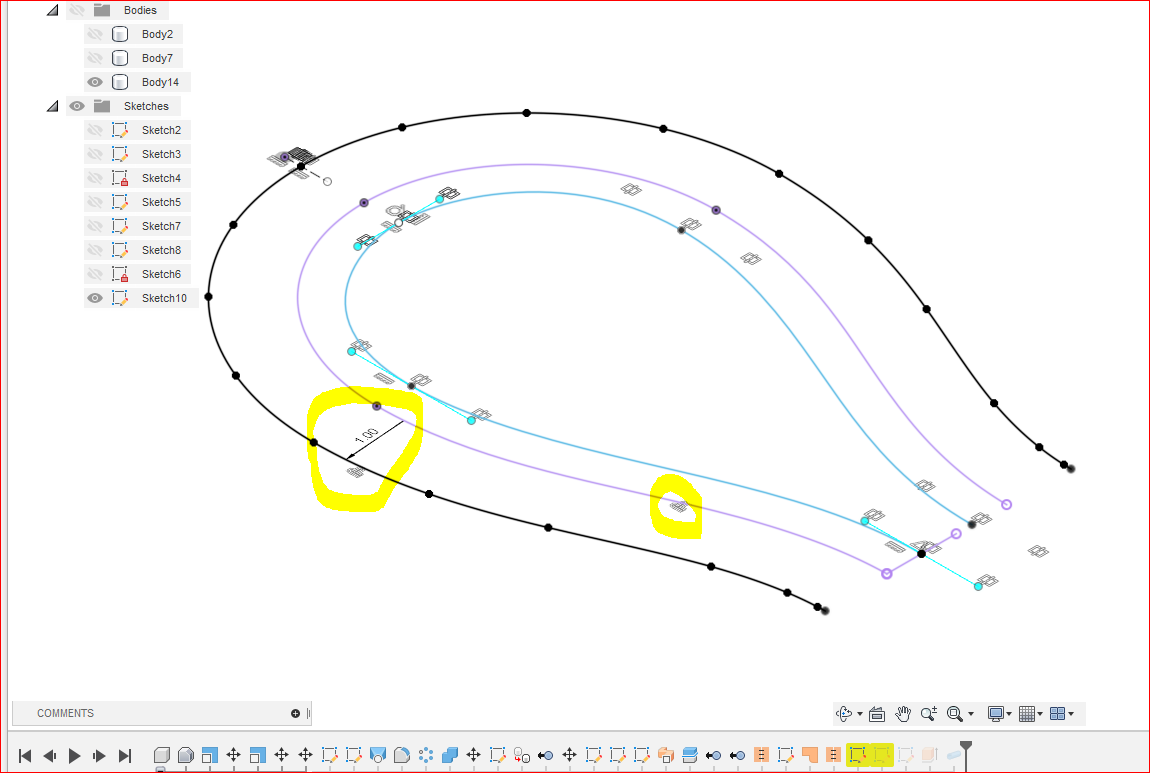Select the Sketch6 label in browser

[x=161, y=274]
